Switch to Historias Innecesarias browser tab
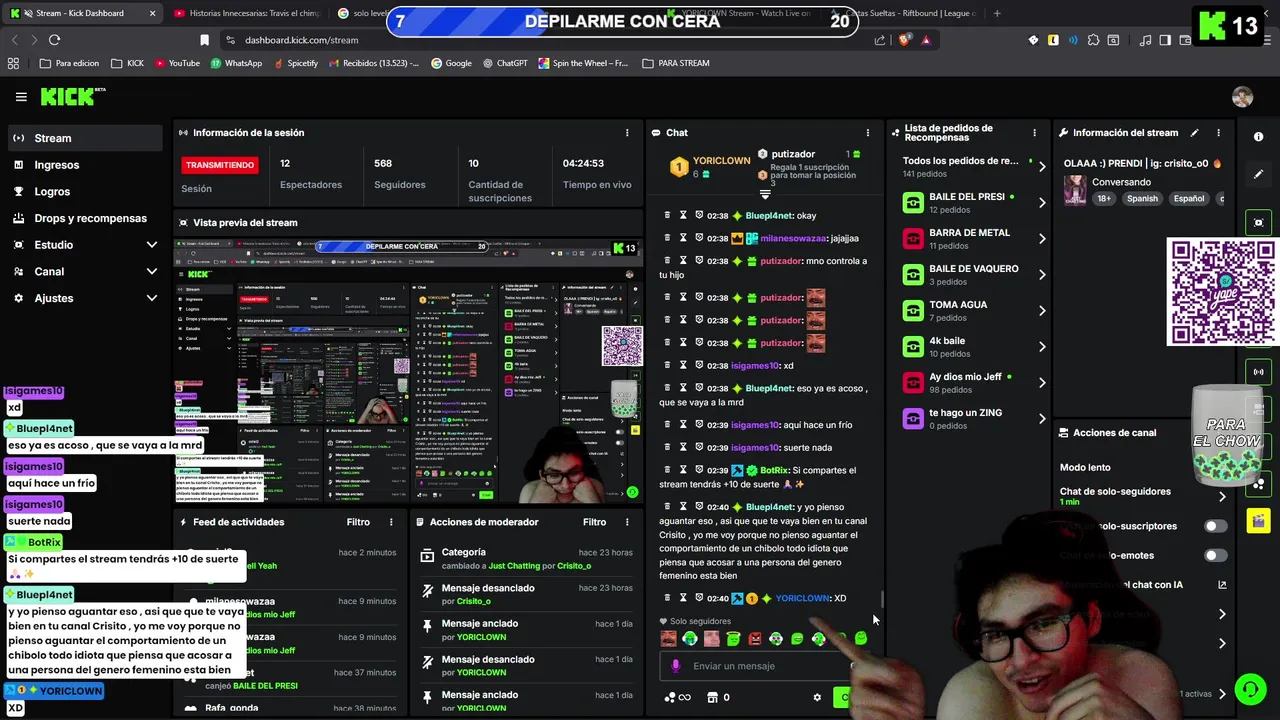Viewport: 1280px width, 720px height. tap(246, 13)
